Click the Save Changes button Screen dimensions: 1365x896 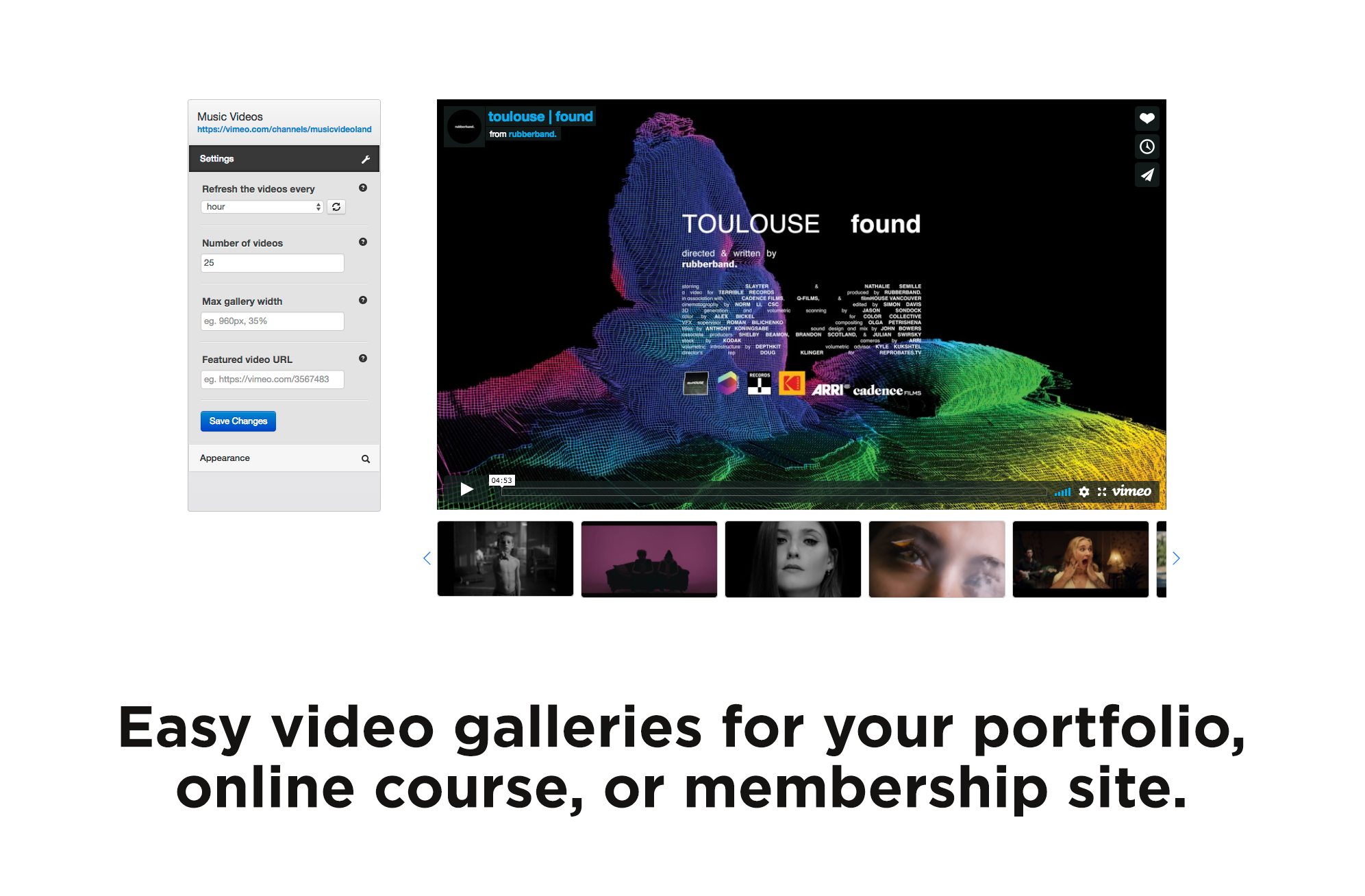point(237,421)
